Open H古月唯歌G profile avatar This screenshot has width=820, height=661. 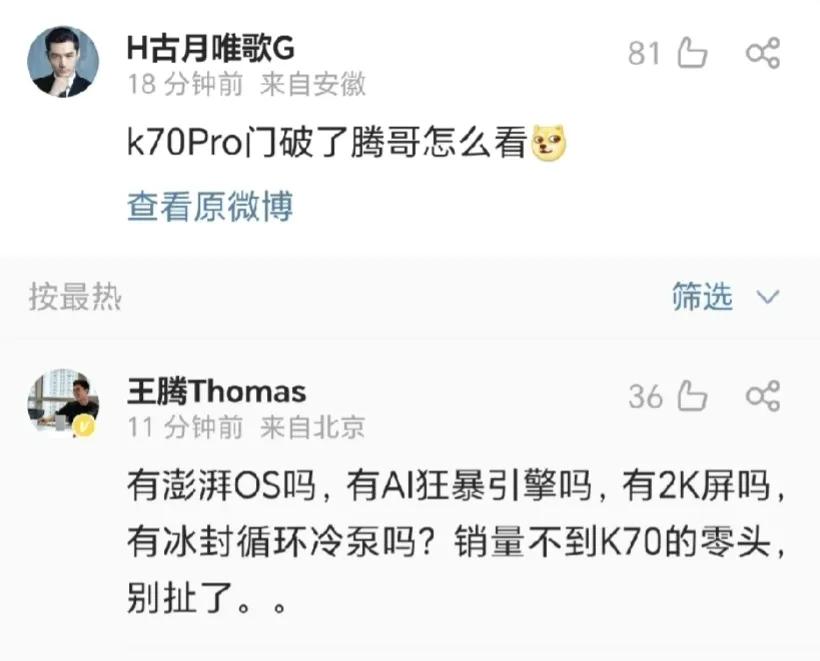point(63,62)
